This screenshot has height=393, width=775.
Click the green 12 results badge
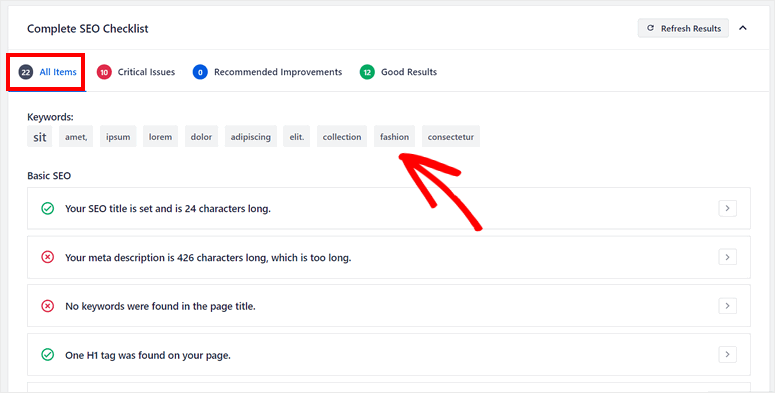[367, 72]
